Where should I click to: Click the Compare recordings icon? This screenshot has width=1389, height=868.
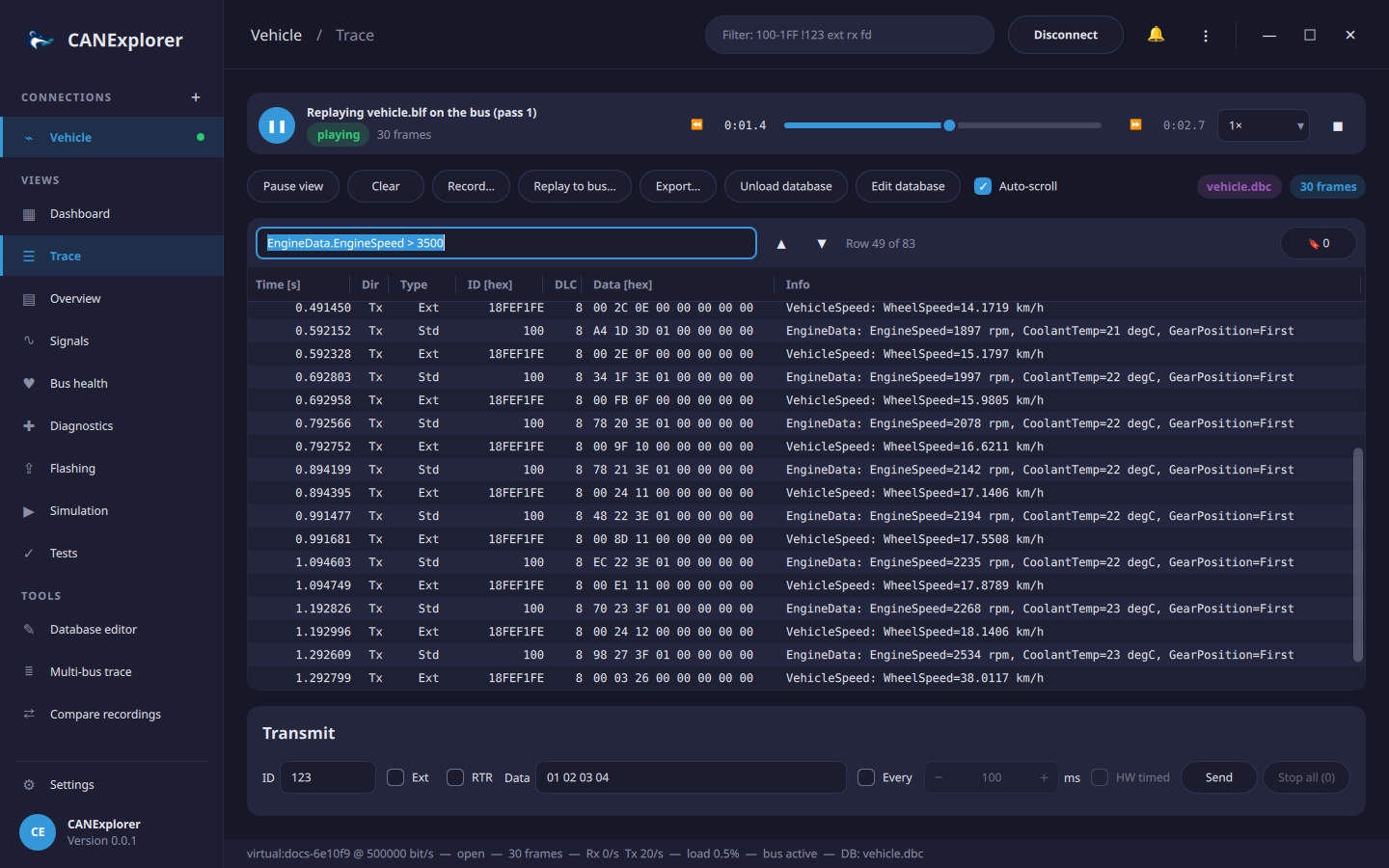click(x=29, y=715)
